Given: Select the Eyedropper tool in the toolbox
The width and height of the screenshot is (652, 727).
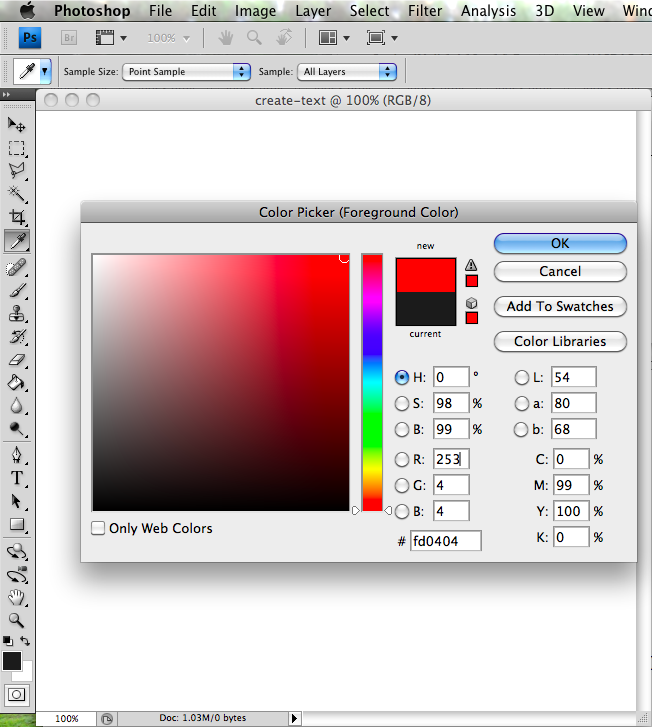Looking at the screenshot, I should (x=17, y=241).
